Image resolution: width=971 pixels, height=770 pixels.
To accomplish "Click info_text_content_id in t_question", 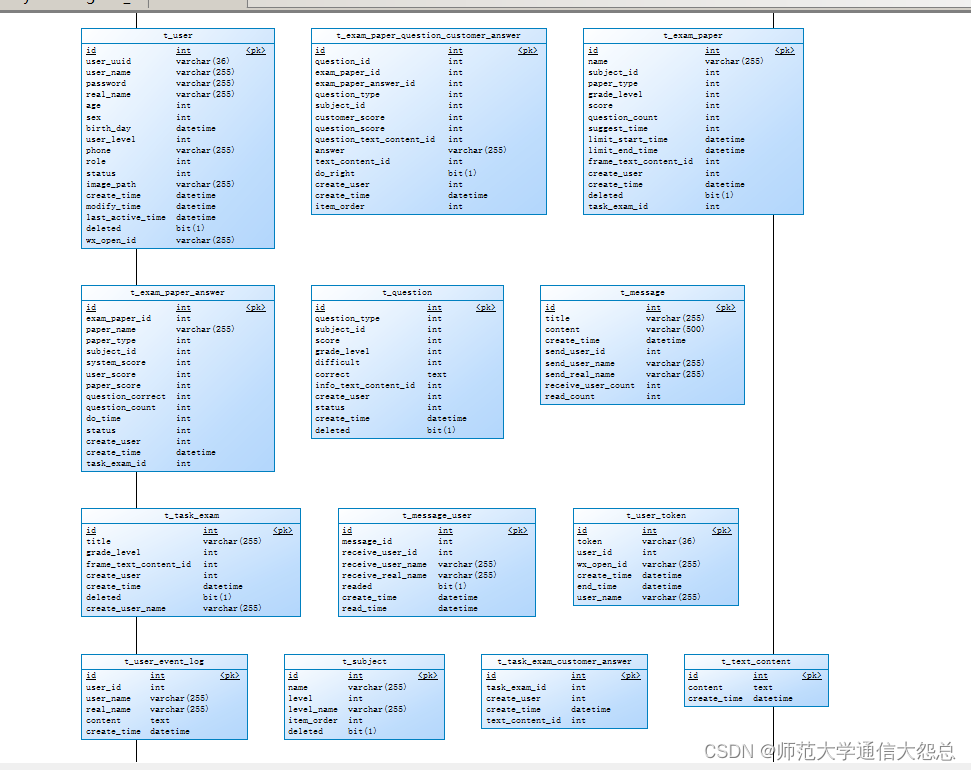I will click(365, 385).
